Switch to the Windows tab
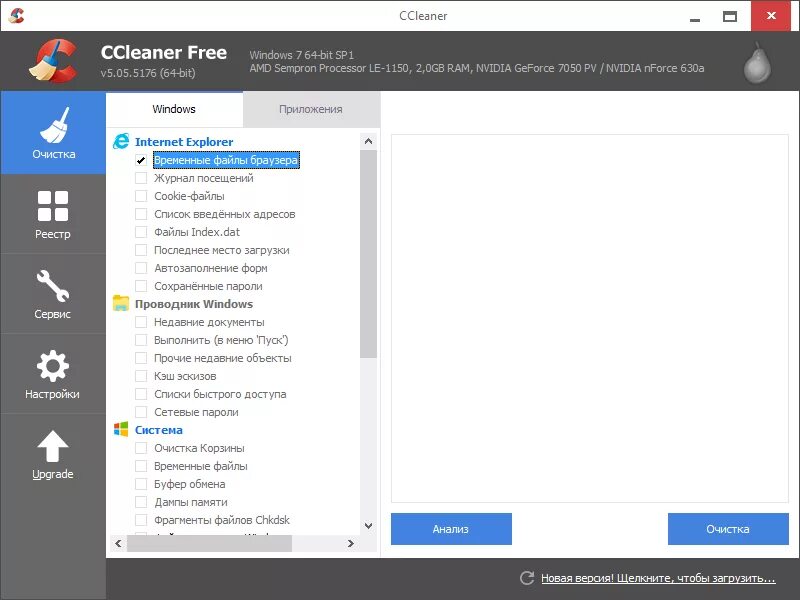 click(174, 109)
